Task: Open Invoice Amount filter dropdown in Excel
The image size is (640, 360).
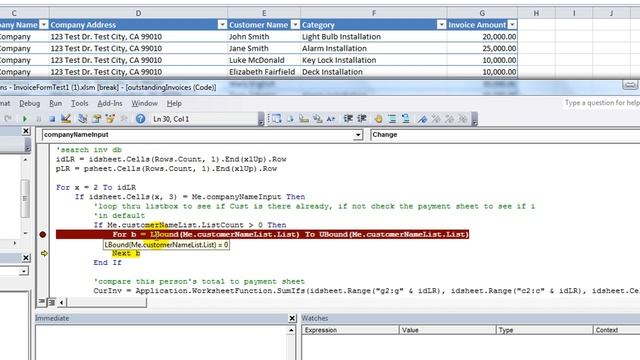Action: click(512, 25)
